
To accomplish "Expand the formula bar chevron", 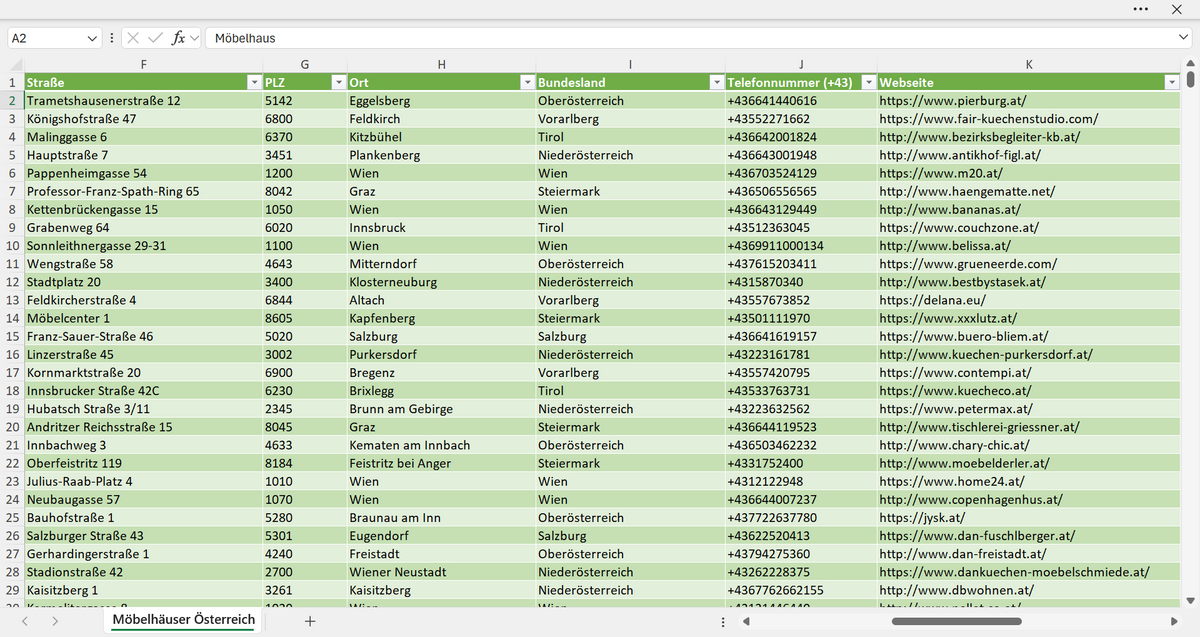I will coord(1183,38).
